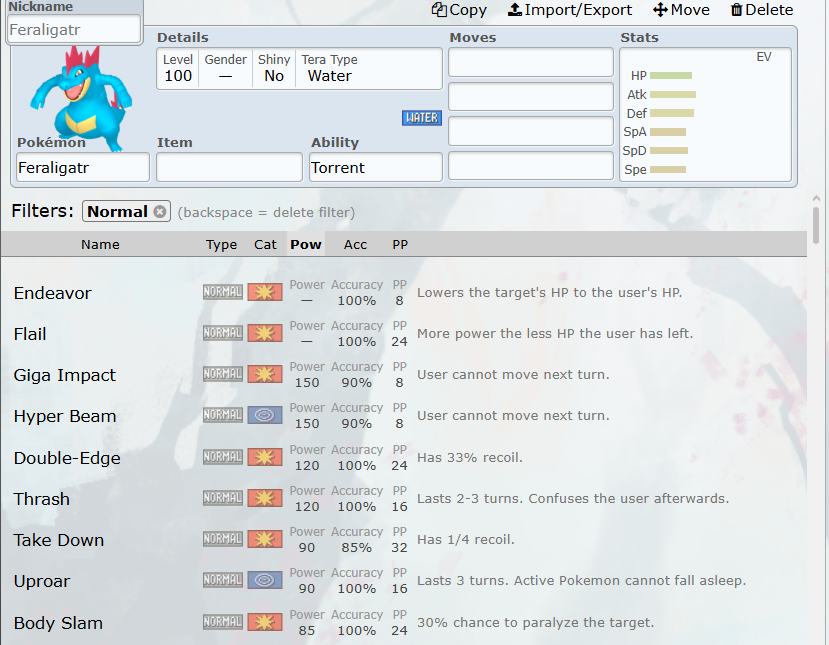Screen dimensions: 829x645
Task: Open the Stats EV panel
Action: [705, 115]
